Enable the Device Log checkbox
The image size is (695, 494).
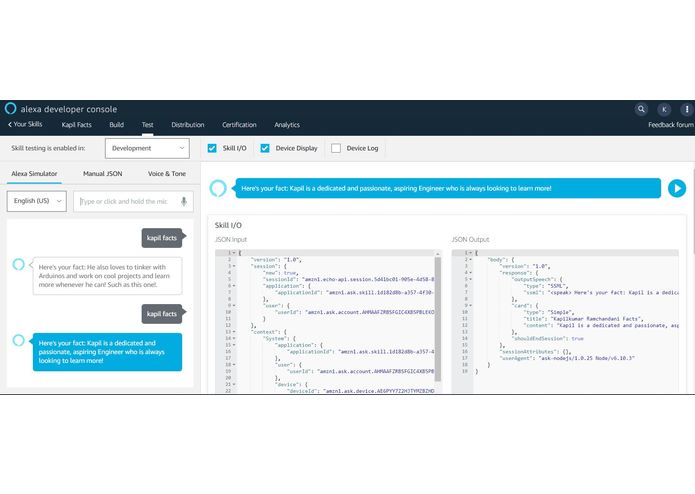(336, 148)
